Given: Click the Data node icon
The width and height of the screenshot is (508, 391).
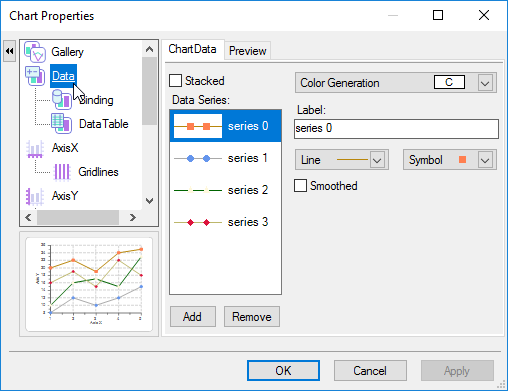Looking at the screenshot, I should [x=35, y=76].
